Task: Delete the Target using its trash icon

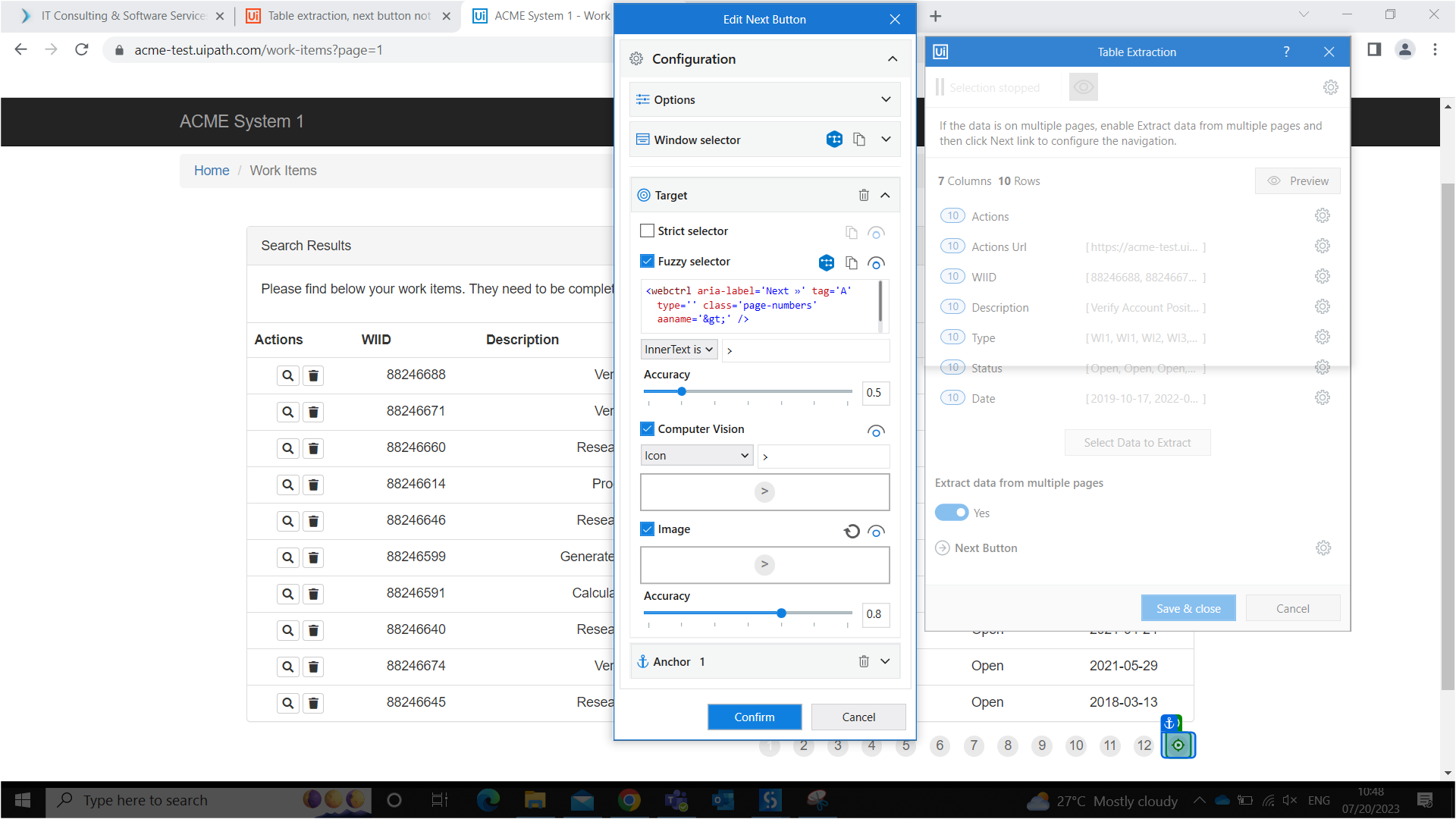Action: point(864,196)
